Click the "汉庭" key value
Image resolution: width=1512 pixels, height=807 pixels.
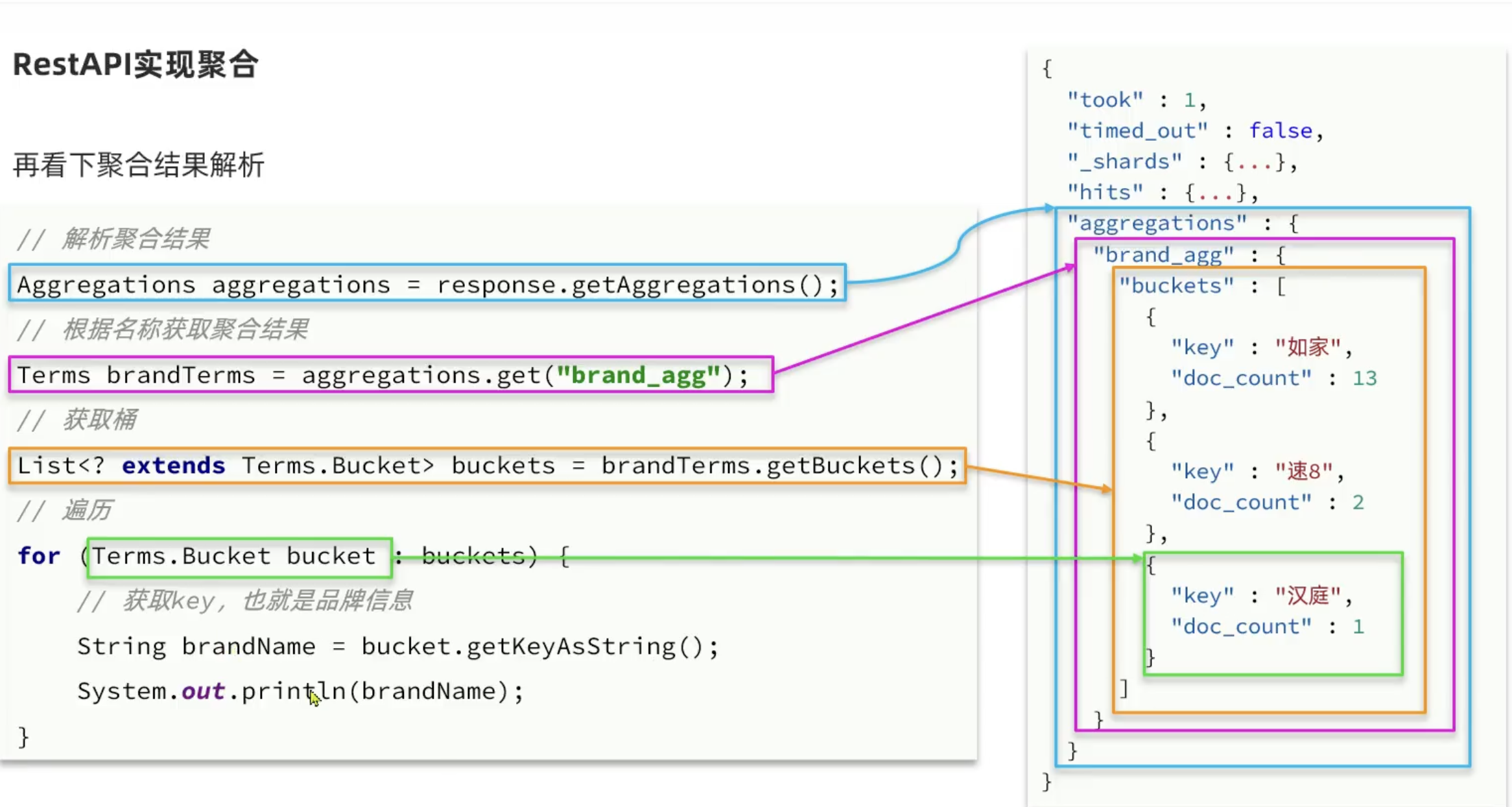[1308, 596]
